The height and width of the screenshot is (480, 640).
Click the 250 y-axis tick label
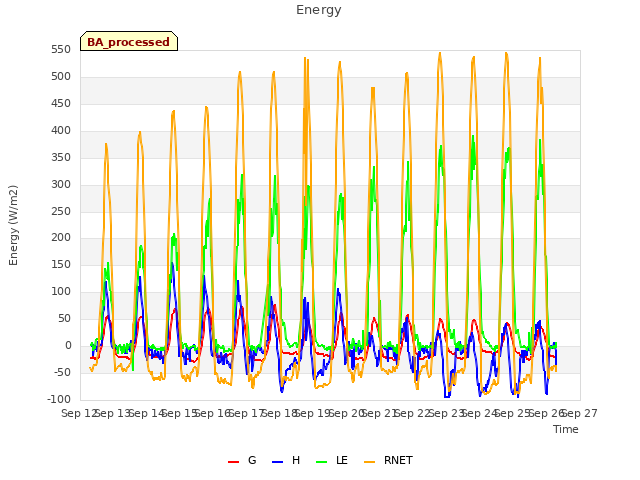(x=61, y=211)
